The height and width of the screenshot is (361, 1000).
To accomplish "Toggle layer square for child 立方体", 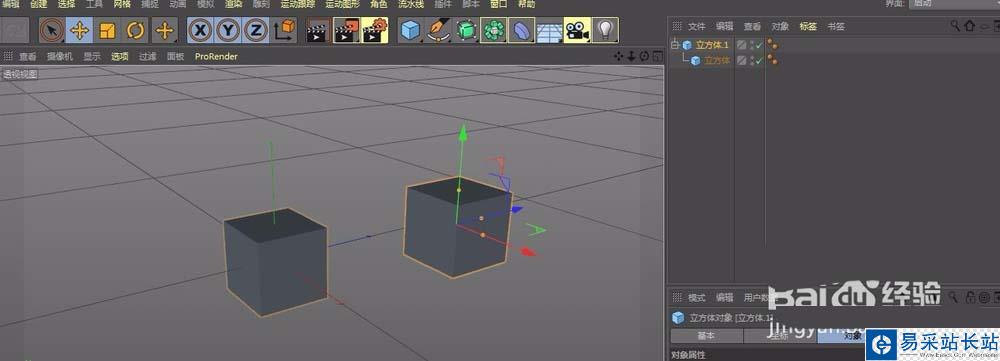I will tap(742, 61).
